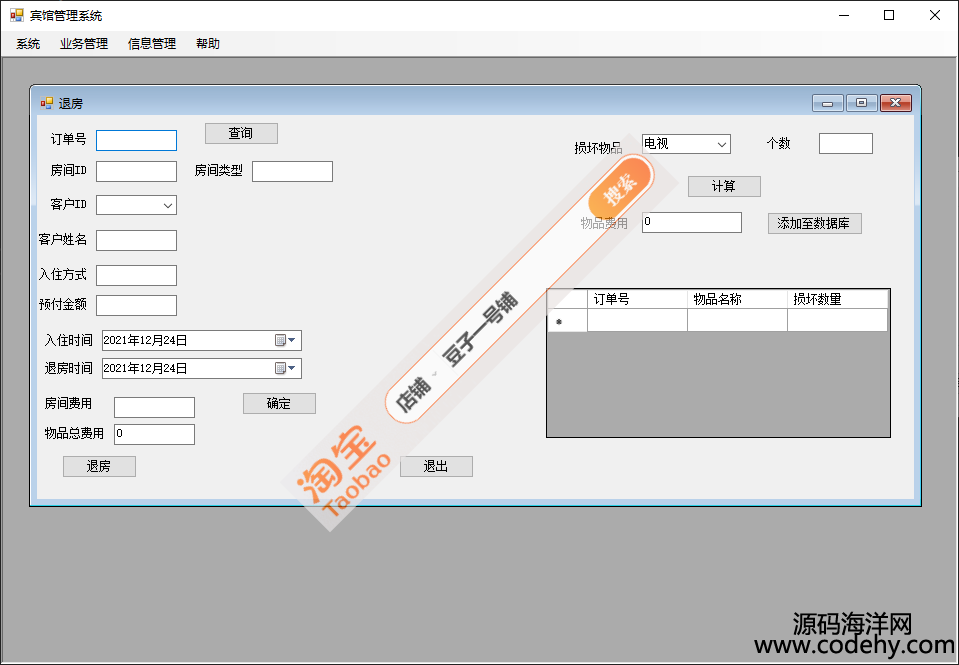Viewport: 959px width, 665px height.
Task: Maximize the 宾馆管理系统 main window
Action: tap(889, 15)
